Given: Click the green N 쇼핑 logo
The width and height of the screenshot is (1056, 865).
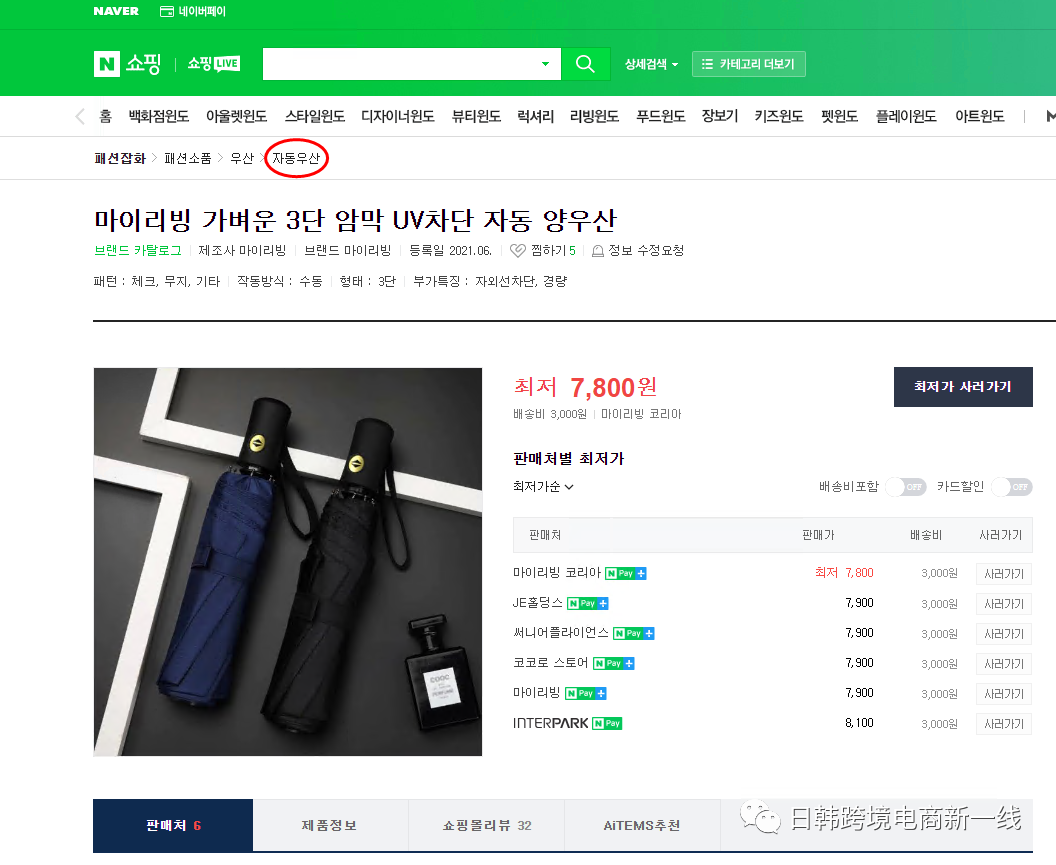Looking at the screenshot, I should [124, 62].
